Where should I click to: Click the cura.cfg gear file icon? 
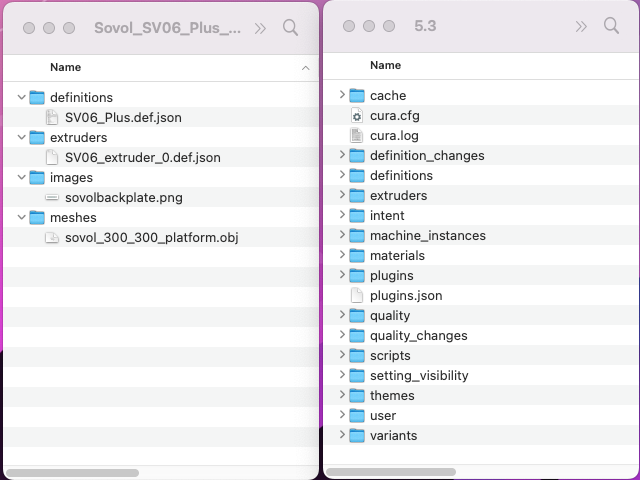[357, 116]
